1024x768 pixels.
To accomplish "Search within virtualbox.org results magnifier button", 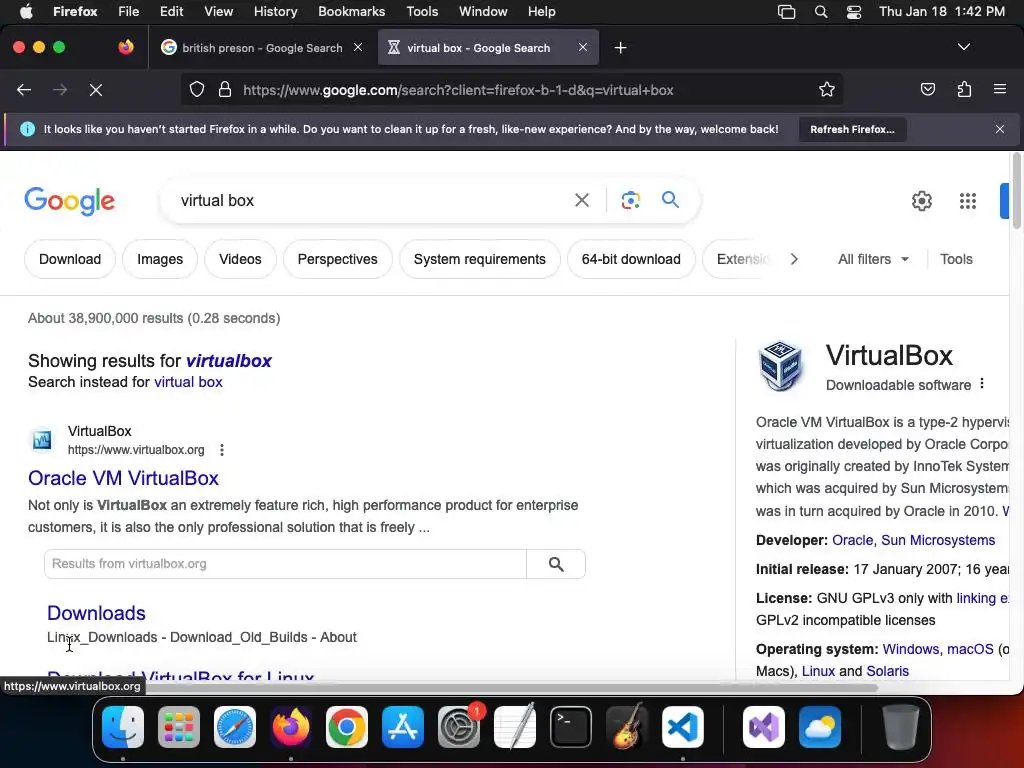I will pyautogui.click(x=556, y=564).
